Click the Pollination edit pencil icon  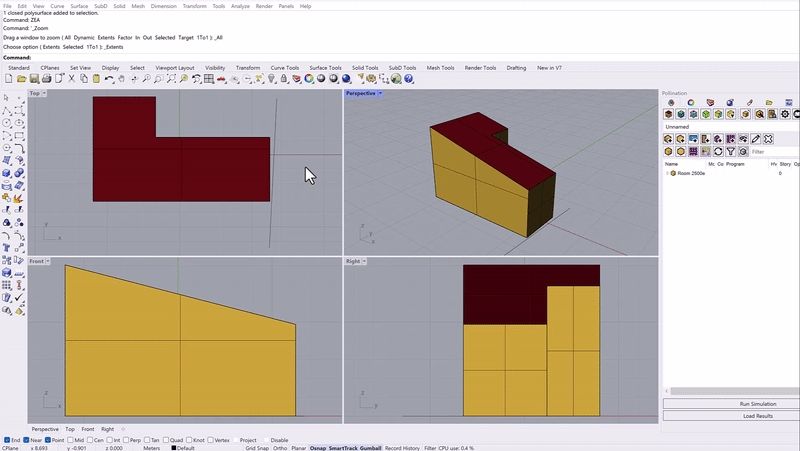(756, 139)
